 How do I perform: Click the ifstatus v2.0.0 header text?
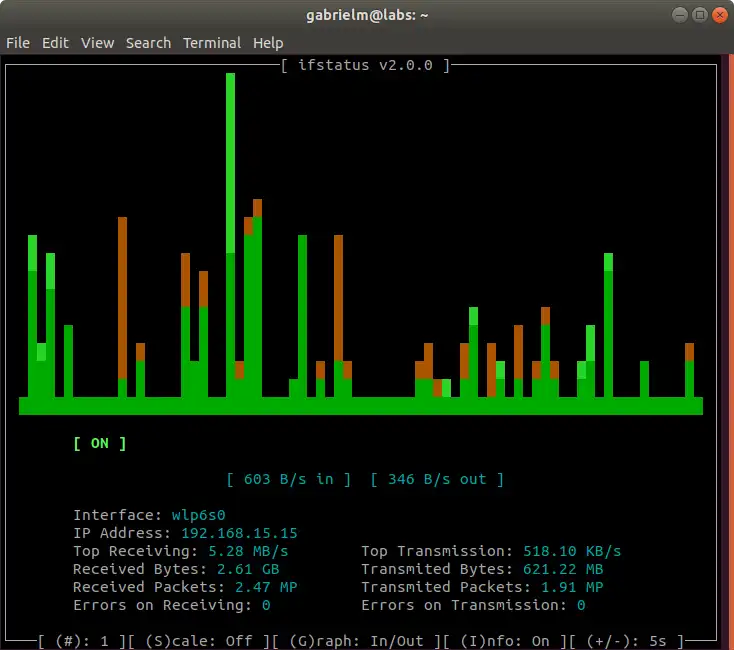pos(365,65)
